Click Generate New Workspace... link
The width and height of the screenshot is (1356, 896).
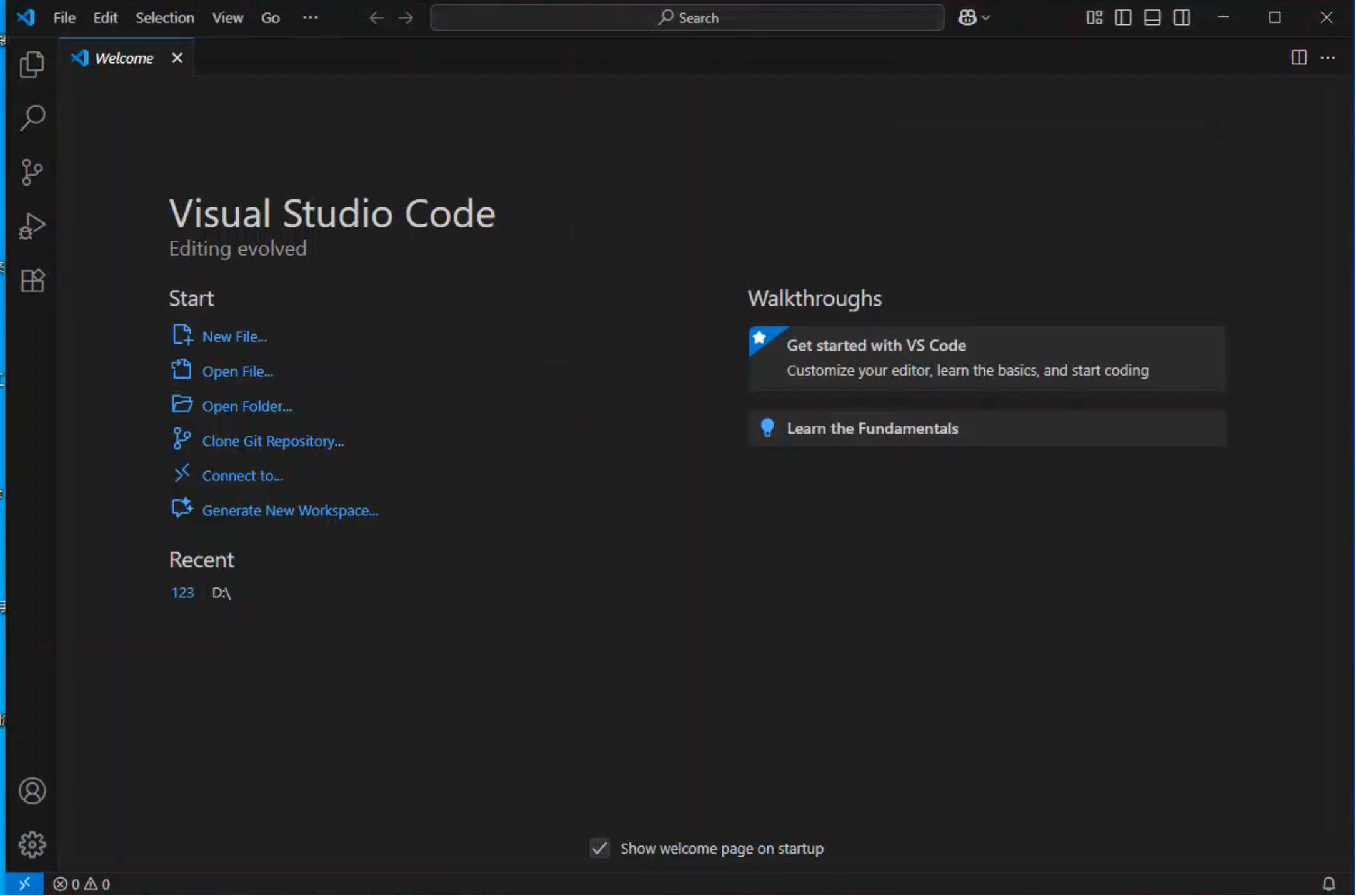pyautogui.click(x=291, y=510)
